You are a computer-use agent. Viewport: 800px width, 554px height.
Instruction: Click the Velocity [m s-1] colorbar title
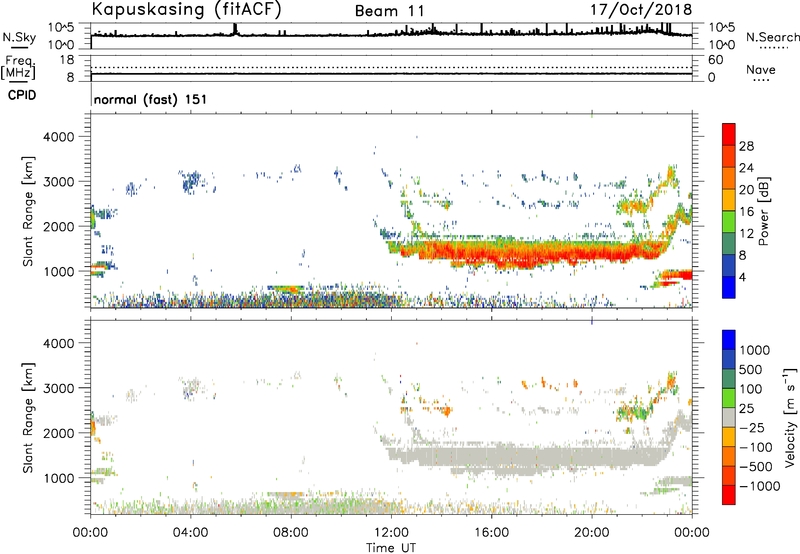(x=790, y=417)
